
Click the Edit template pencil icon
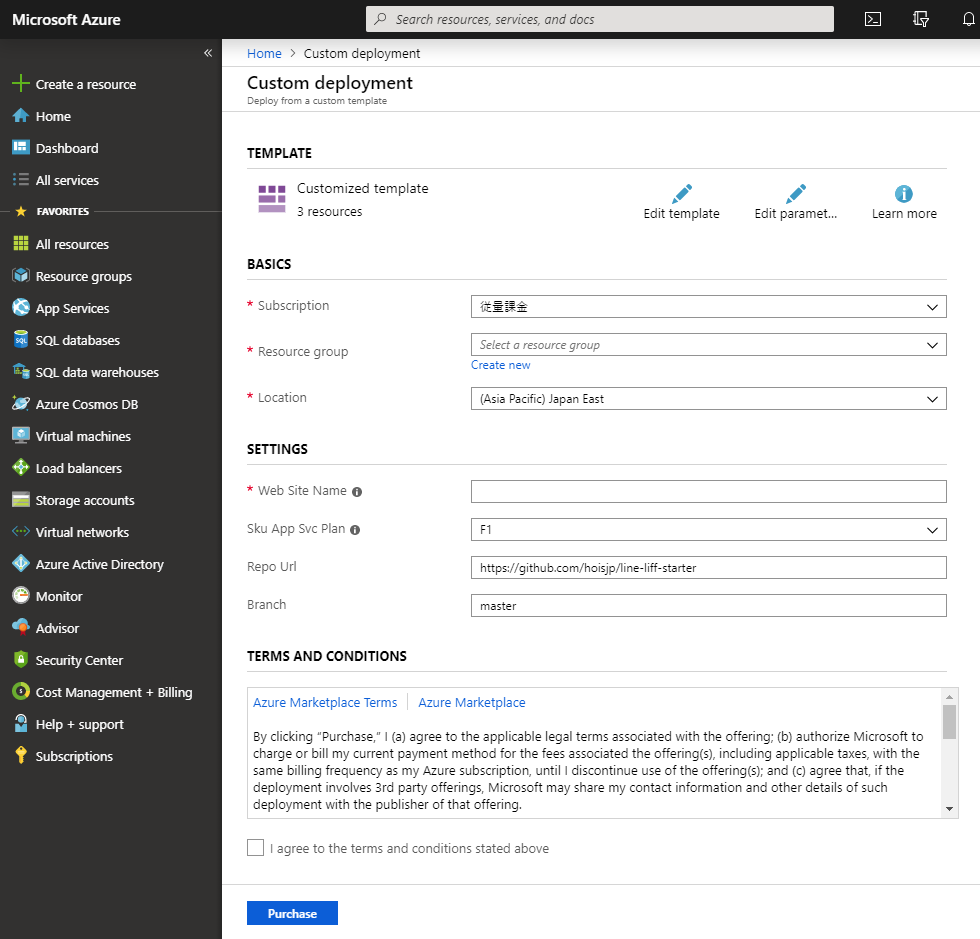pos(682,194)
